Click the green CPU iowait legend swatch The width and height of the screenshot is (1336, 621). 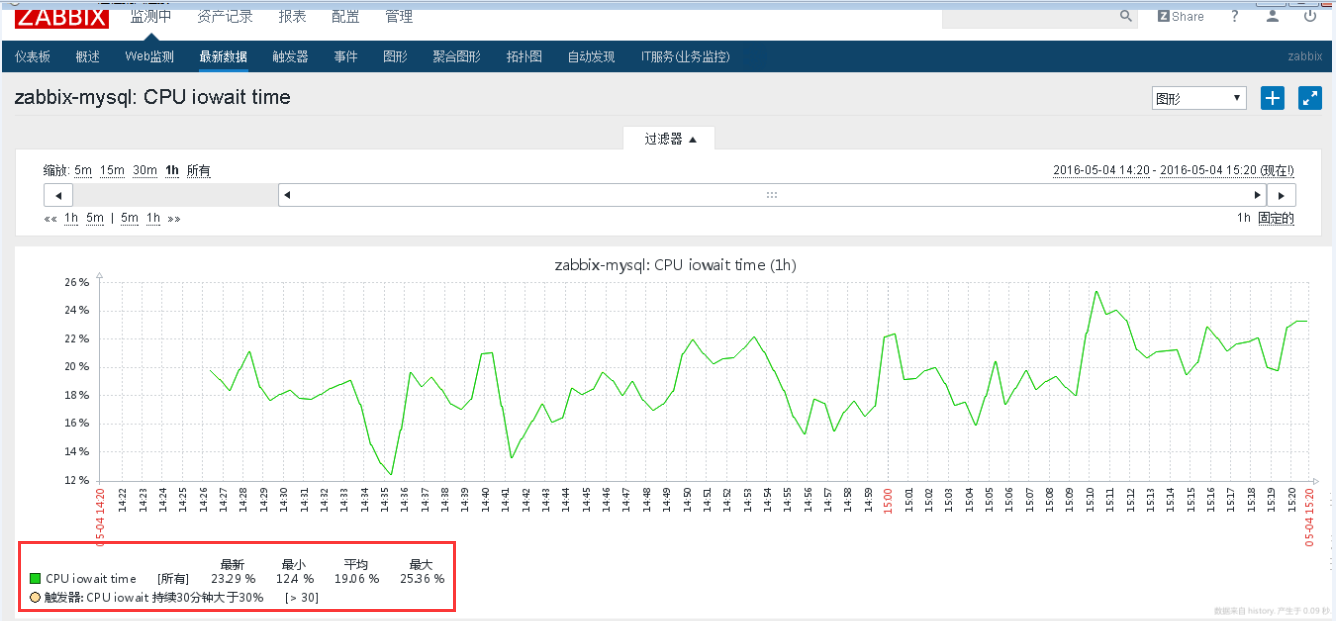pyautogui.click(x=35, y=578)
